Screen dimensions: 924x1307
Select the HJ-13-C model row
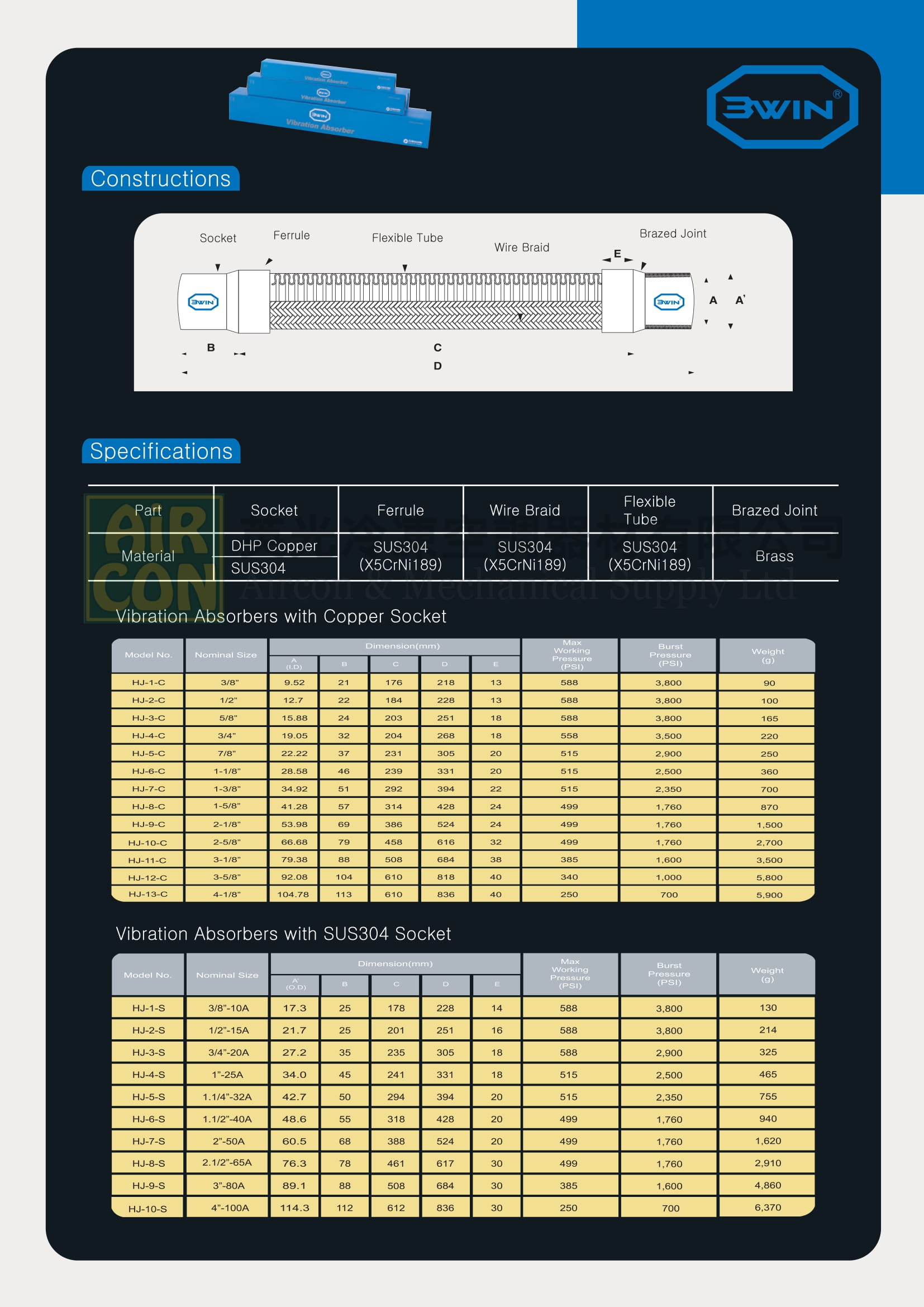[x=463, y=894]
